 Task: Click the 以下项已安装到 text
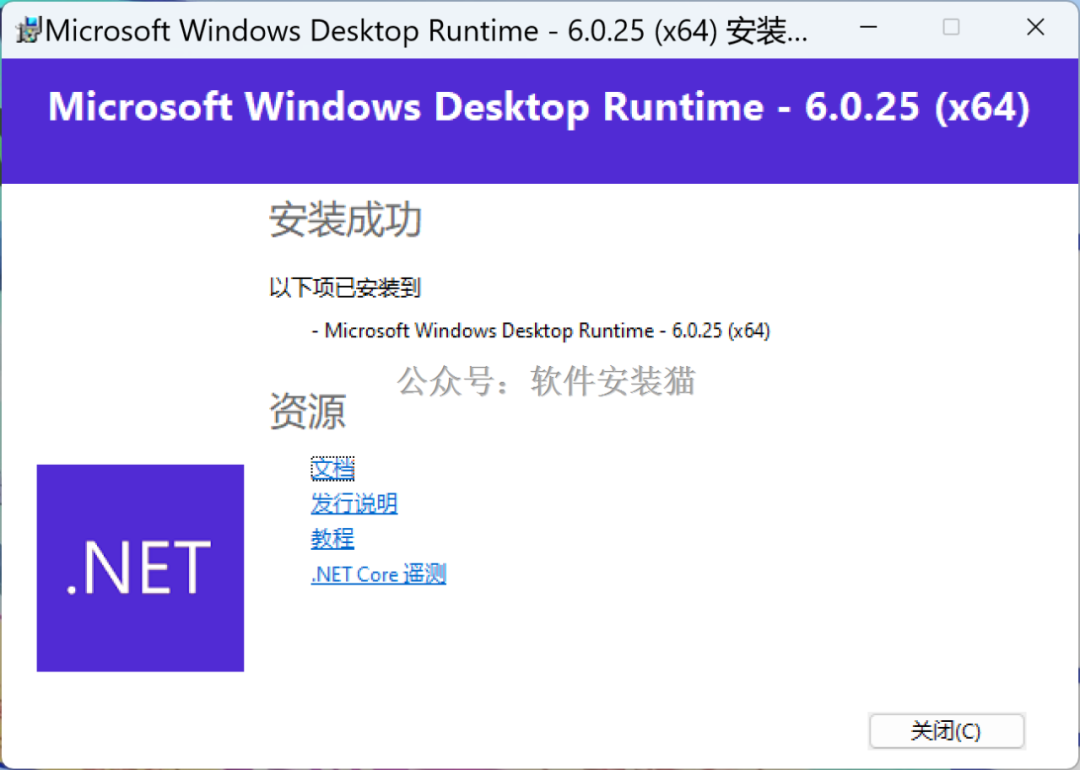click(x=344, y=288)
